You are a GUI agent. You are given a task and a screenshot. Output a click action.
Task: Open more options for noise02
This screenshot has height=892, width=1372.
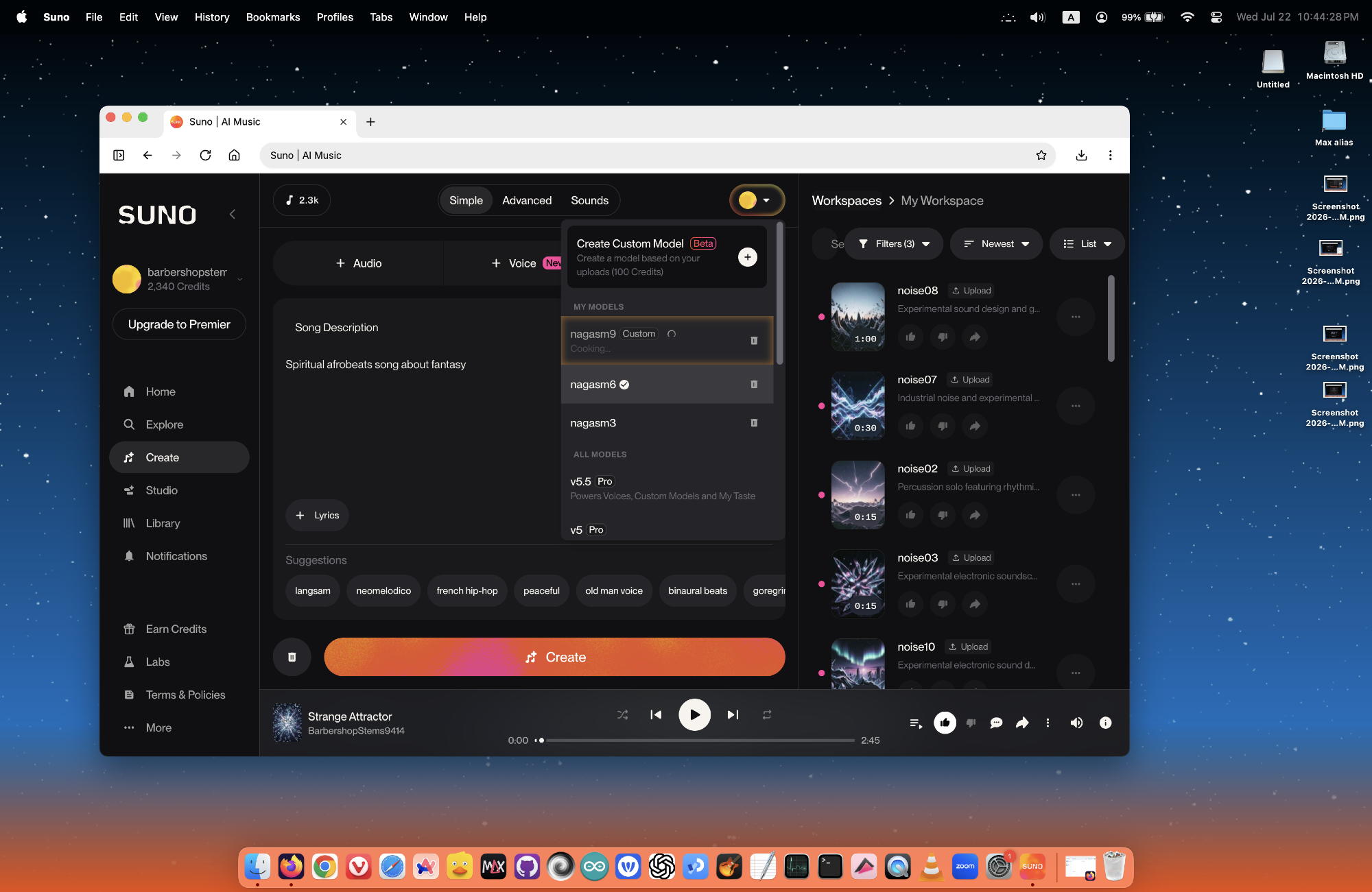tap(1076, 495)
